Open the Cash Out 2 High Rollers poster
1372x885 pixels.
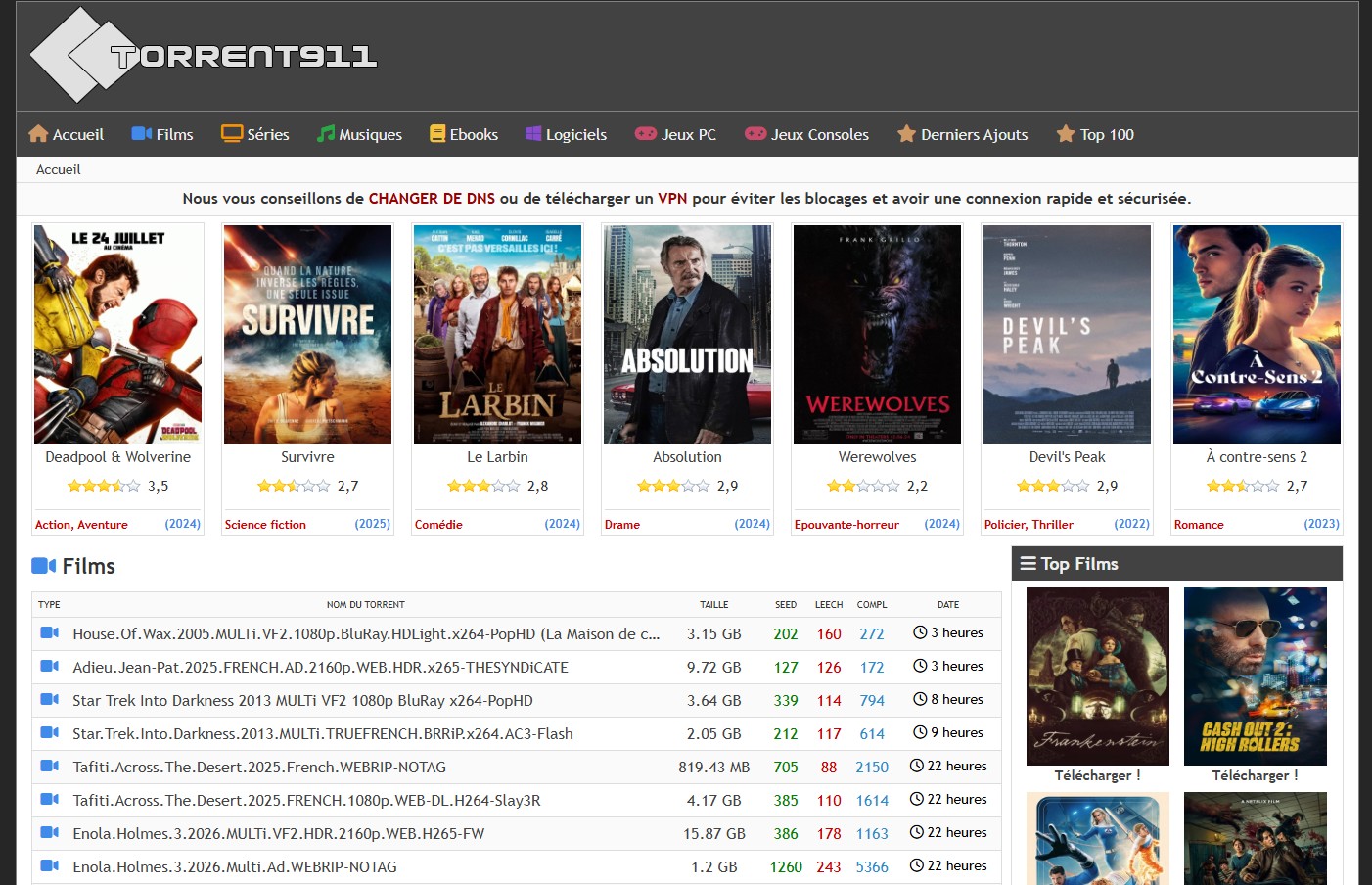tap(1256, 676)
